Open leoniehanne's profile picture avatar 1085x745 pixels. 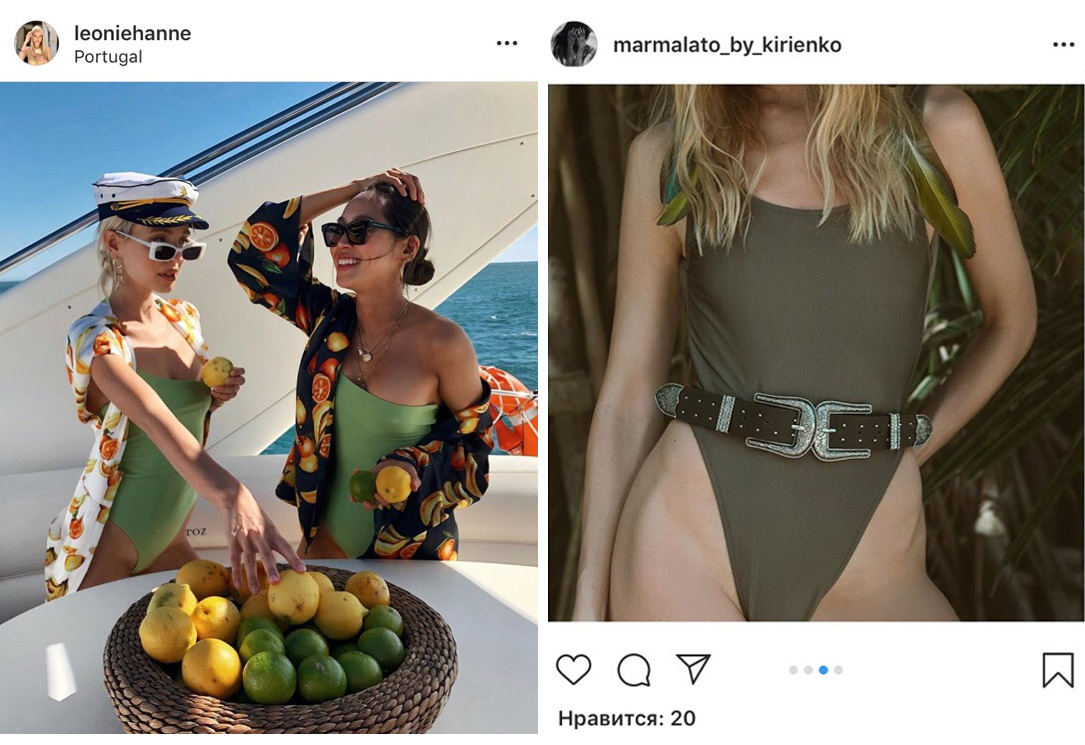[x=37, y=43]
